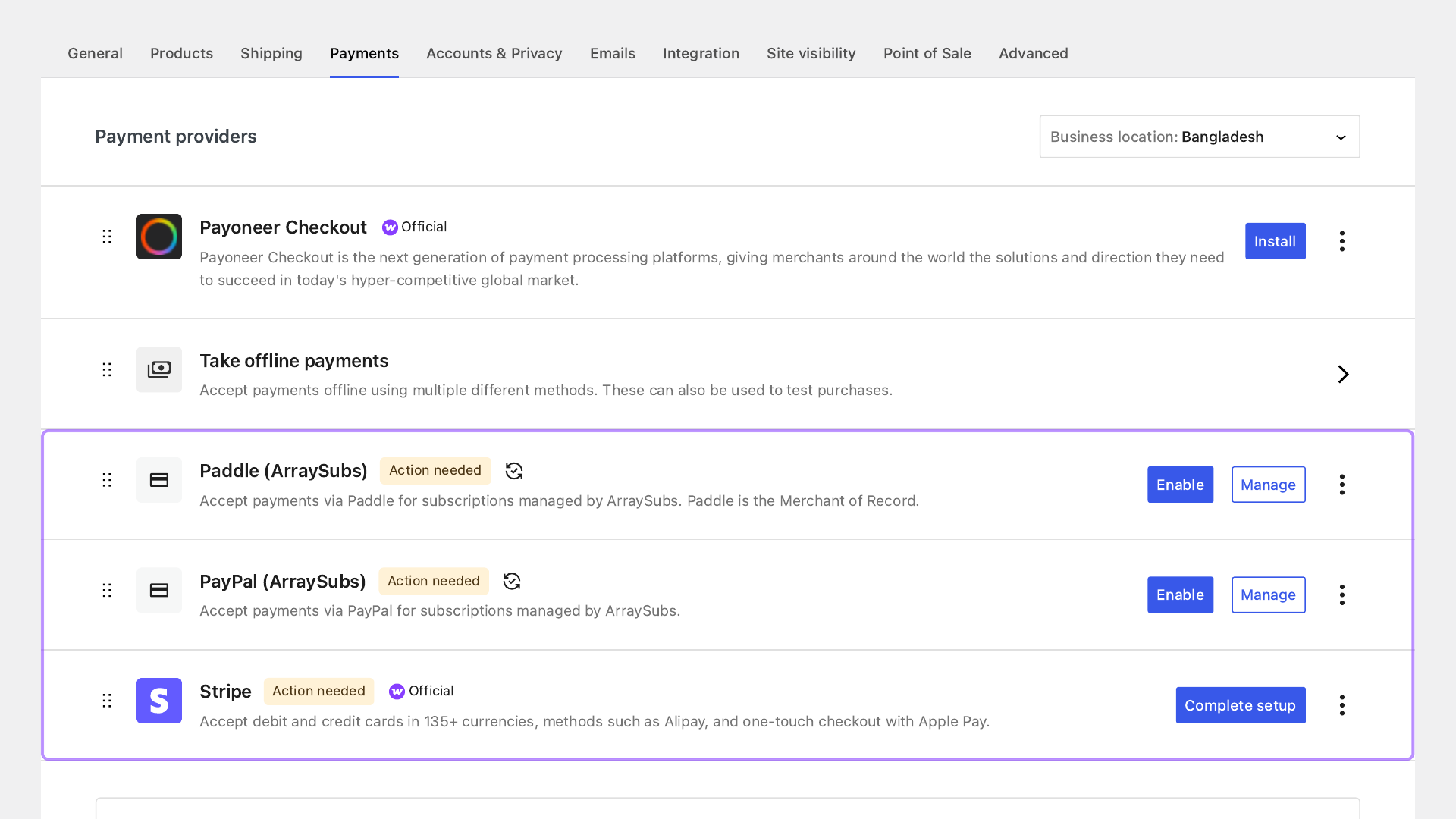
Task: Go to the Advanced tab
Action: coord(1034,53)
